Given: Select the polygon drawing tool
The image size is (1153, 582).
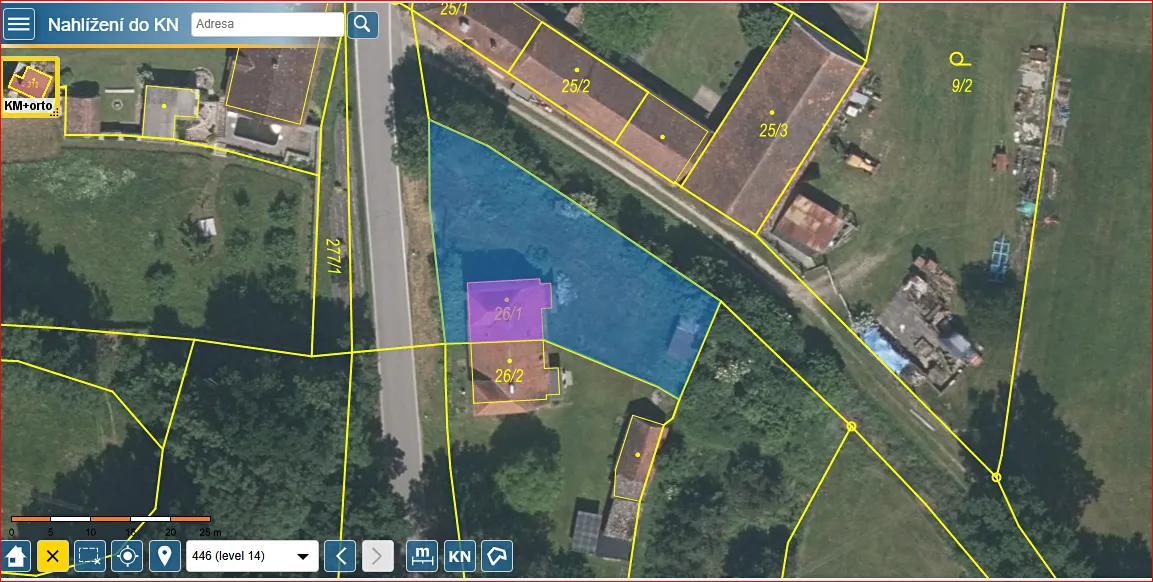Looking at the screenshot, I should click(497, 556).
